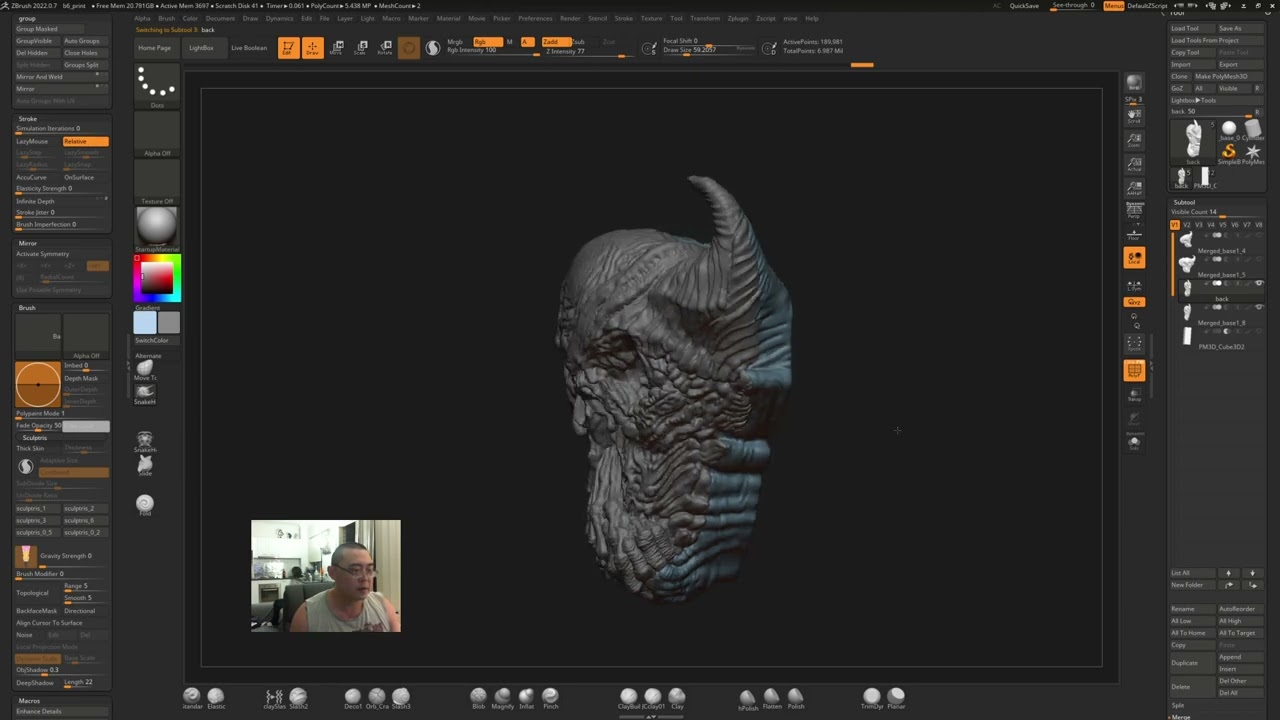Collapse the Mirror section
Screen dimensions: 1280x720
pyautogui.click(x=27, y=243)
